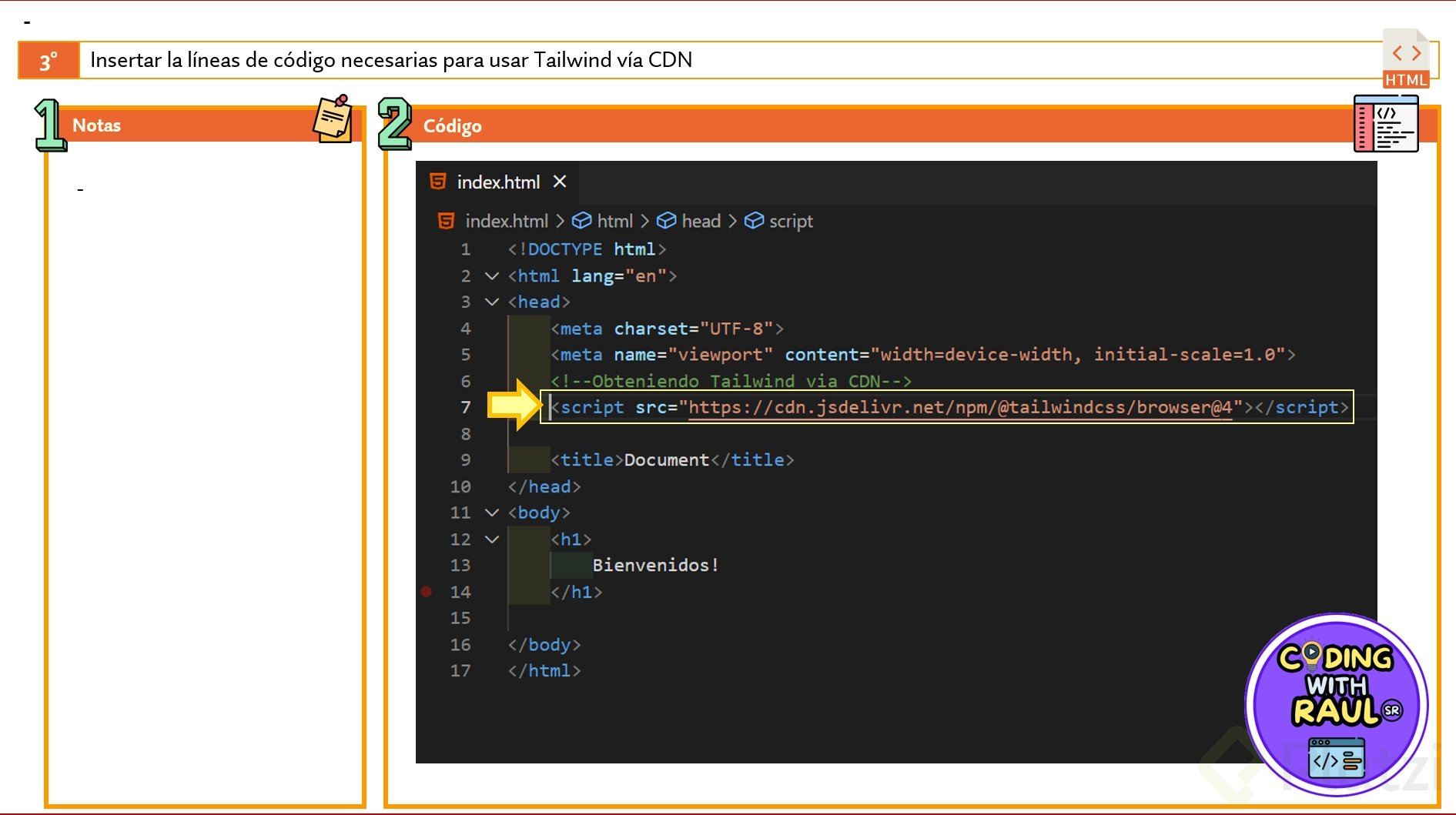The width and height of the screenshot is (1456, 815).
Task: Click the closing </h1> tag
Action: (577, 592)
